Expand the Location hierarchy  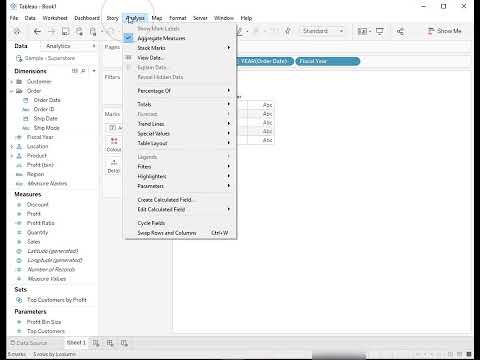click(x=12, y=147)
